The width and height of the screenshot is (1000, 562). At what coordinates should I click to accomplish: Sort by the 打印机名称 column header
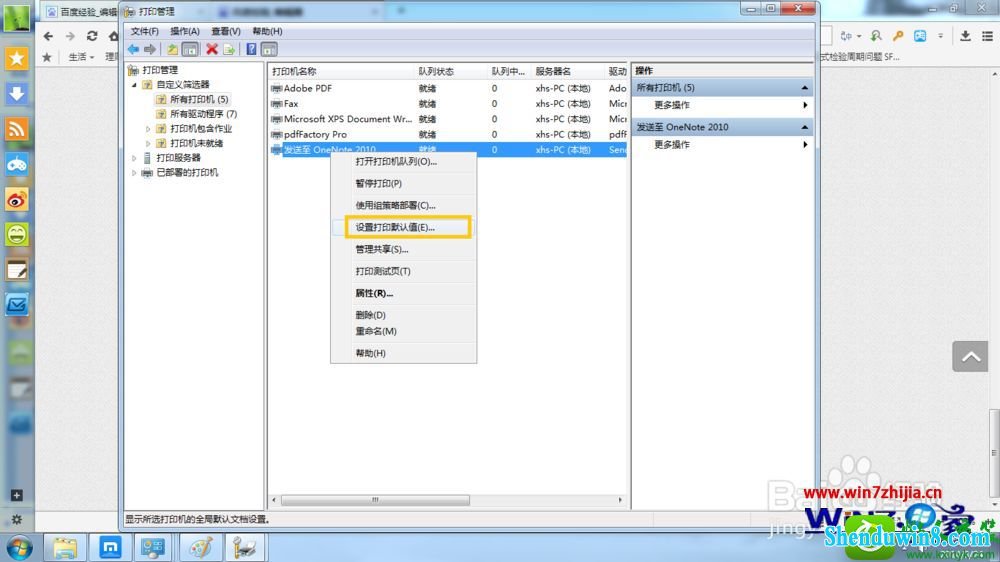341,71
